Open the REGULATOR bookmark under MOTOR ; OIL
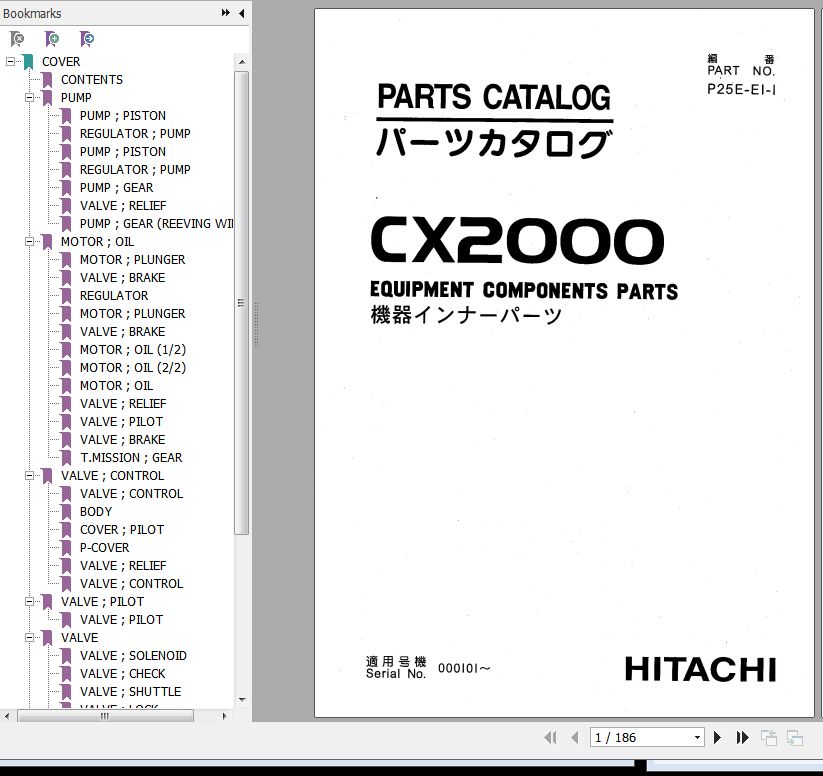This screenshot has height=776, width=823. [114, 296]
